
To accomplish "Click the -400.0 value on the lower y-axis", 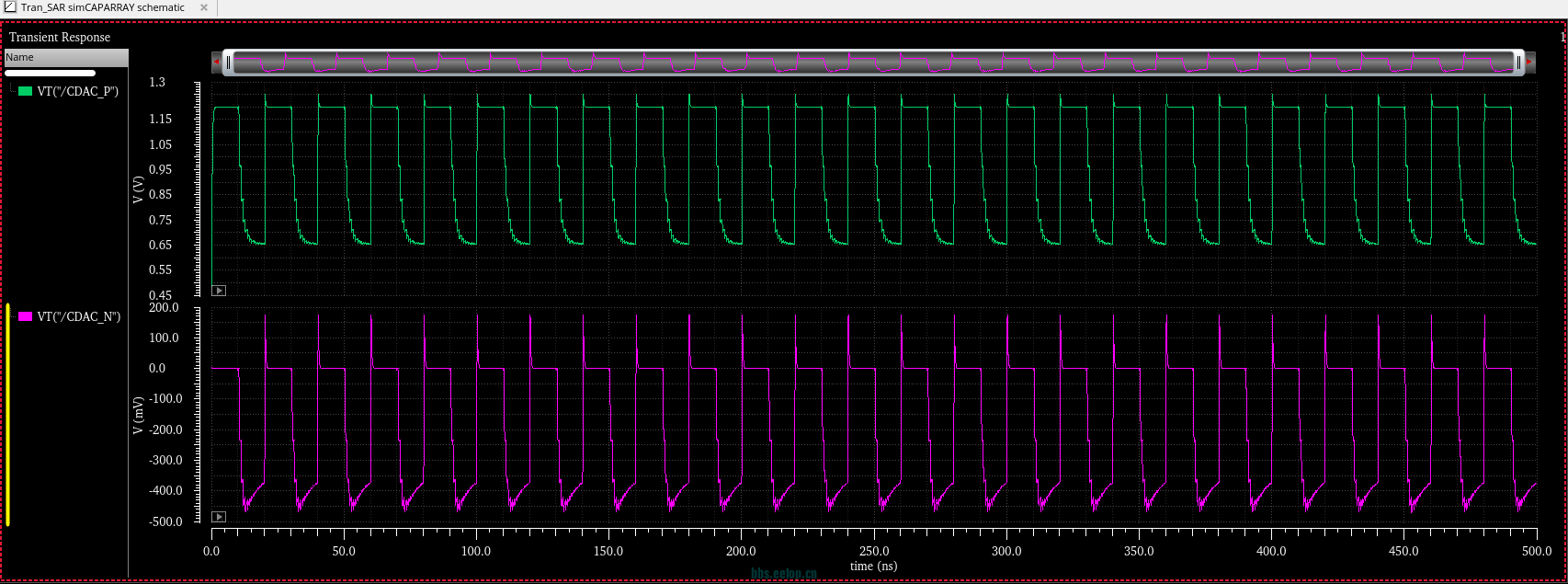I will (165, 490).
